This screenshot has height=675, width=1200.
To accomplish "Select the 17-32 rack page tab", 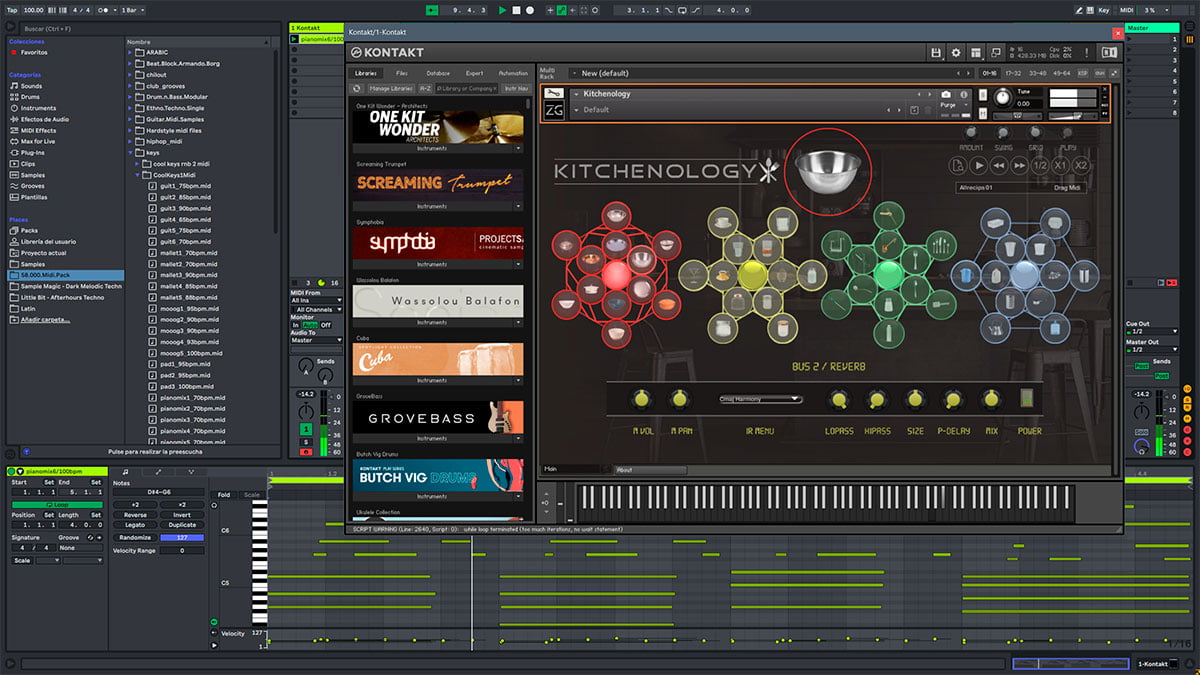I will coord(1014,73).
